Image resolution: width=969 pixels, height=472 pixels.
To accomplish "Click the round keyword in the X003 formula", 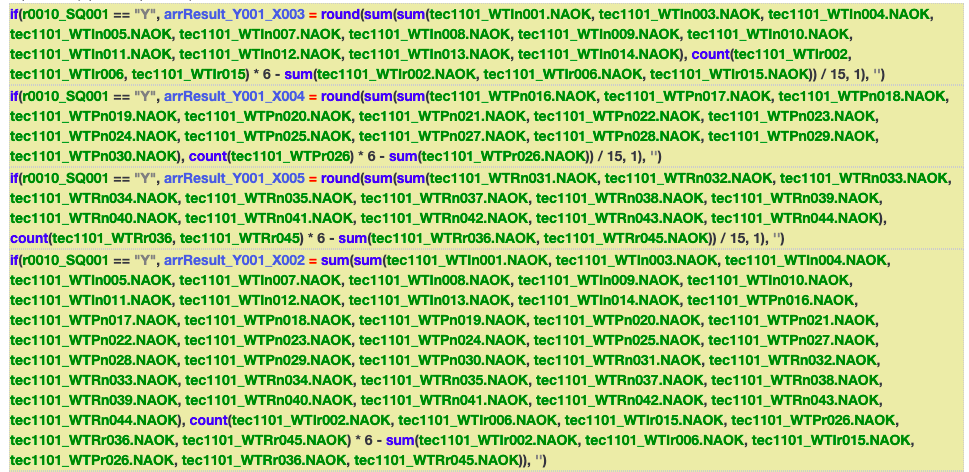I will click(x=340, y=14).
